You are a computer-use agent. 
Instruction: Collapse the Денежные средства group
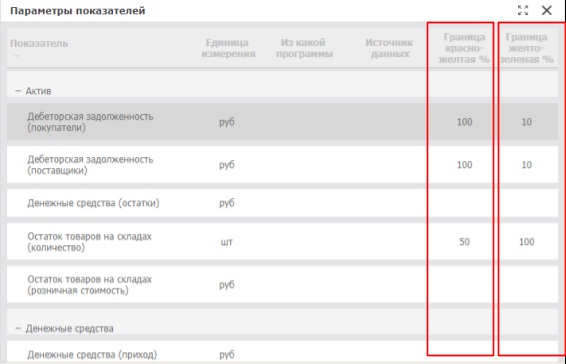tap(18, 328)
